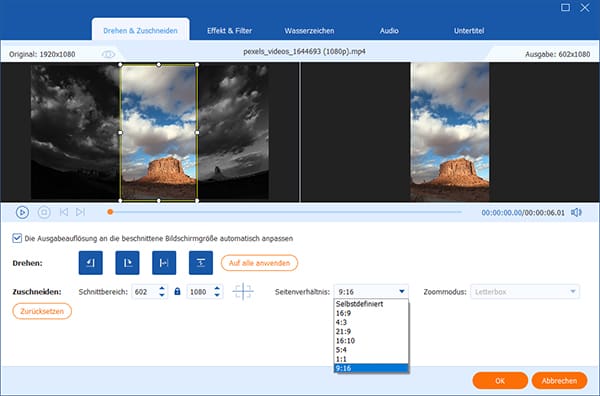Grab top-center crop frame handle

pos(159,65)
